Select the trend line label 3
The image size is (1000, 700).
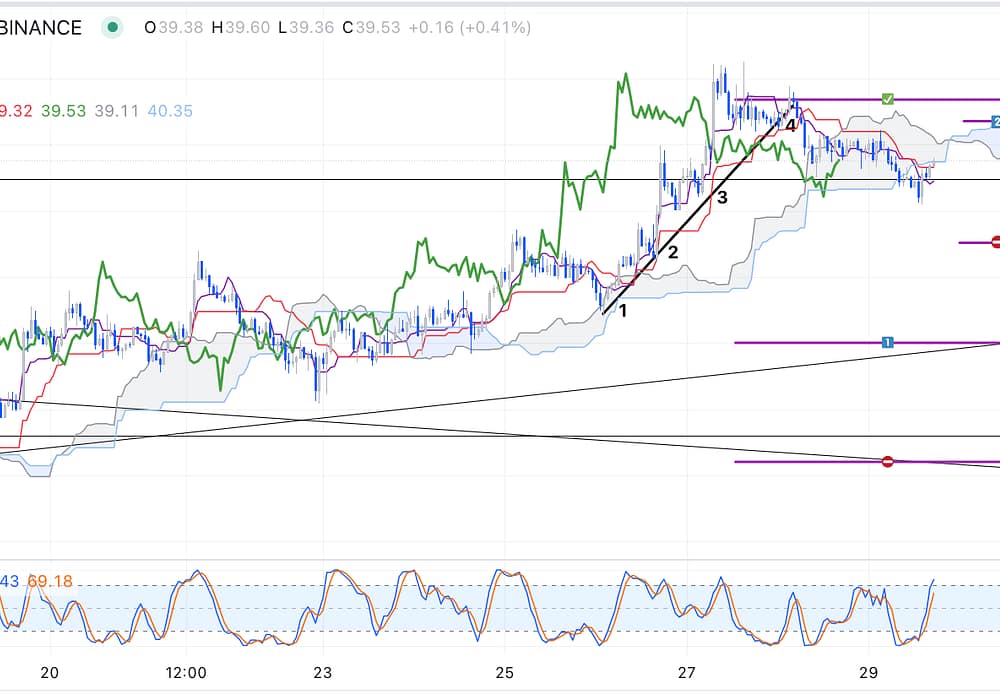coord(722,197)
